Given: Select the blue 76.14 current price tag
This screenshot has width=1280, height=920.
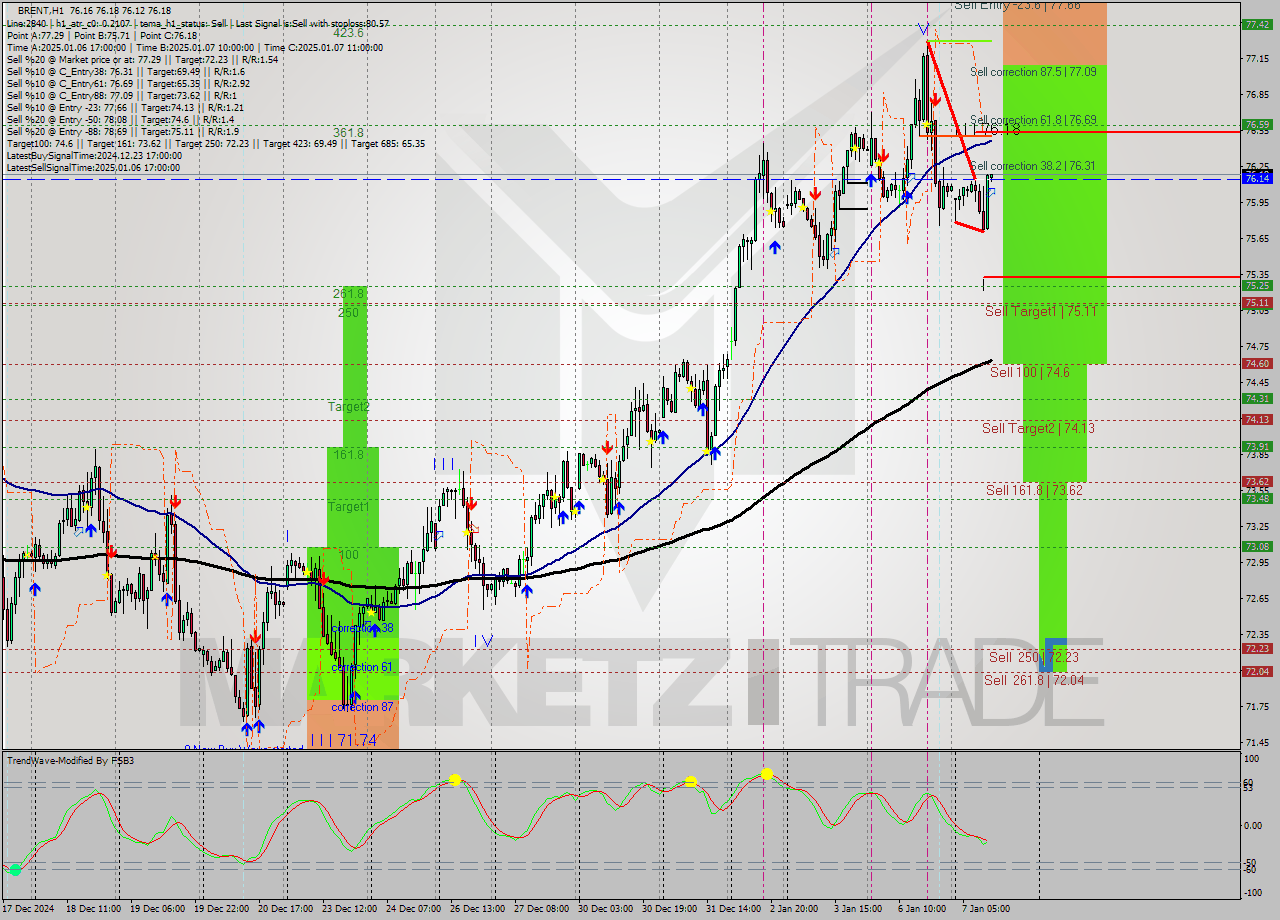Looking at the screenshot, I should coord(1257,178).
